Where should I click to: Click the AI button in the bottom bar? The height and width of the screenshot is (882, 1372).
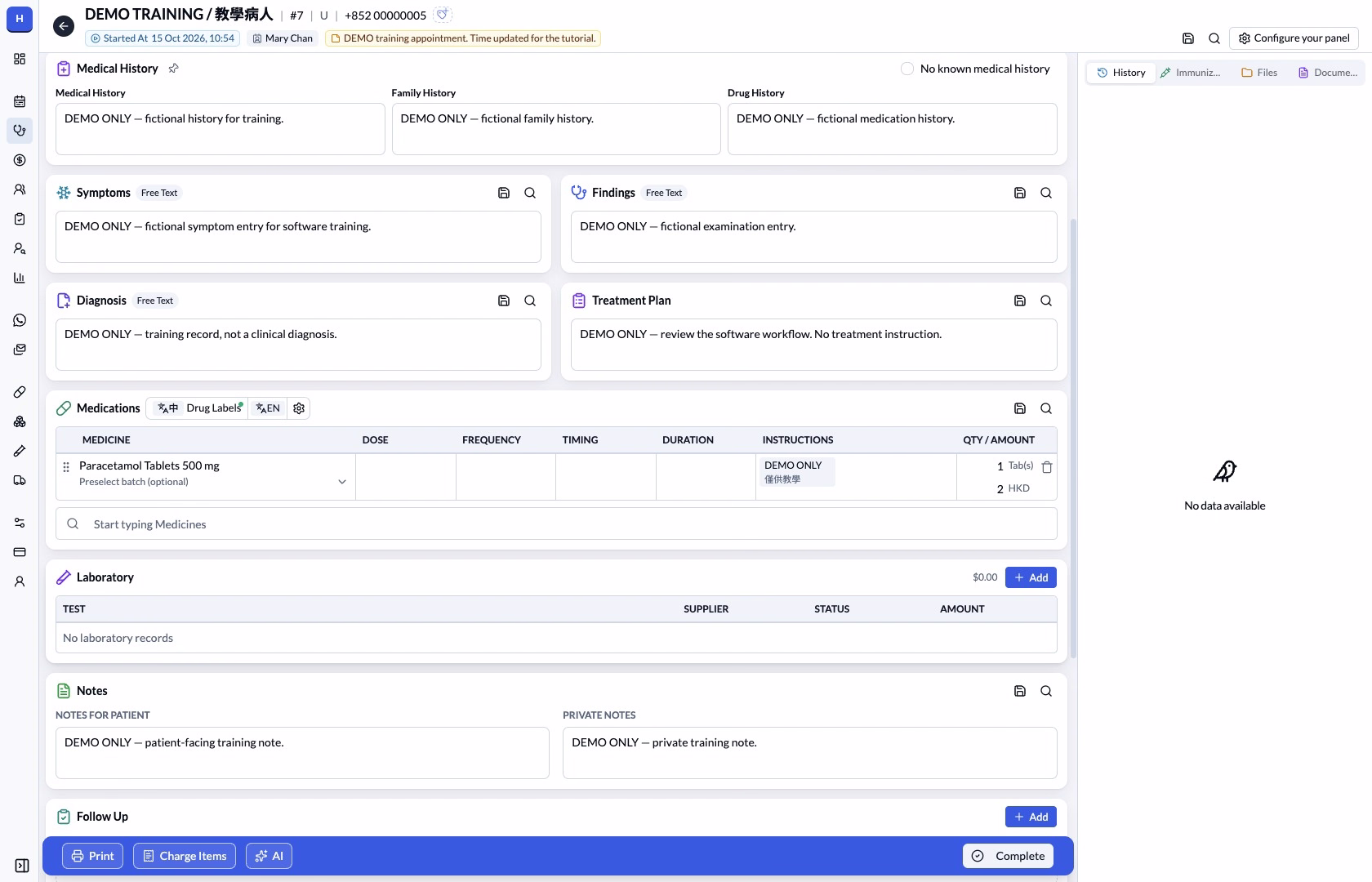[269, 856]
